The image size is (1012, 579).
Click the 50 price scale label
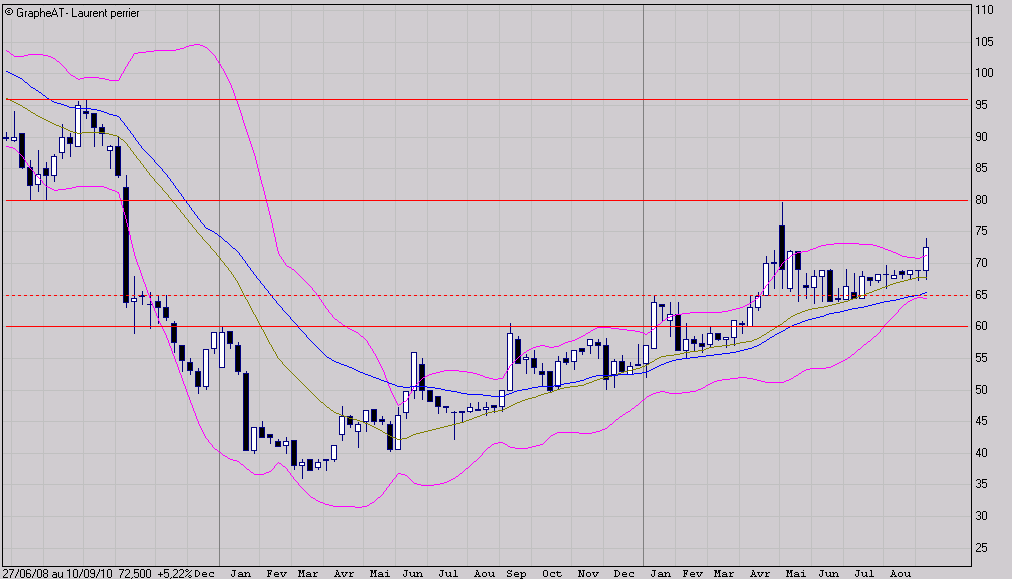click(x=981, y=389)
